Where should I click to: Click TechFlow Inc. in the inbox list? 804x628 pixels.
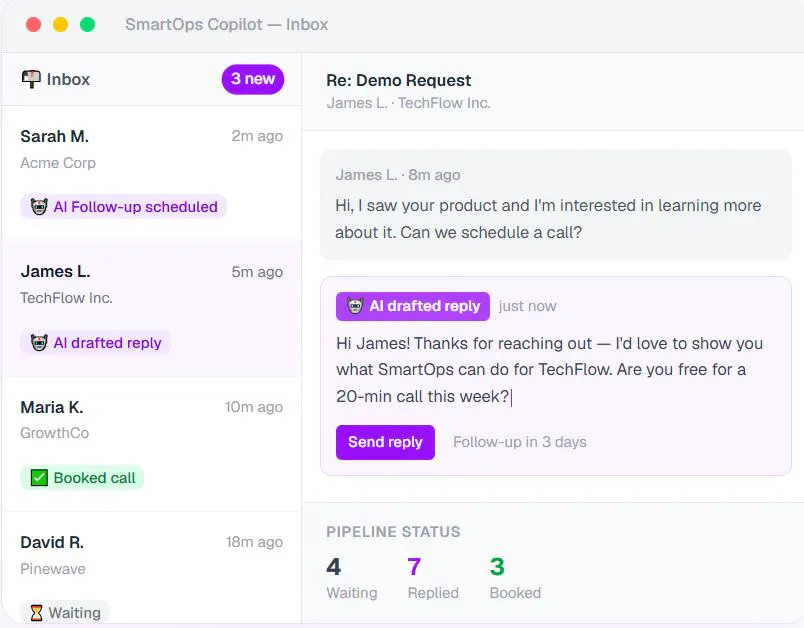66,298
